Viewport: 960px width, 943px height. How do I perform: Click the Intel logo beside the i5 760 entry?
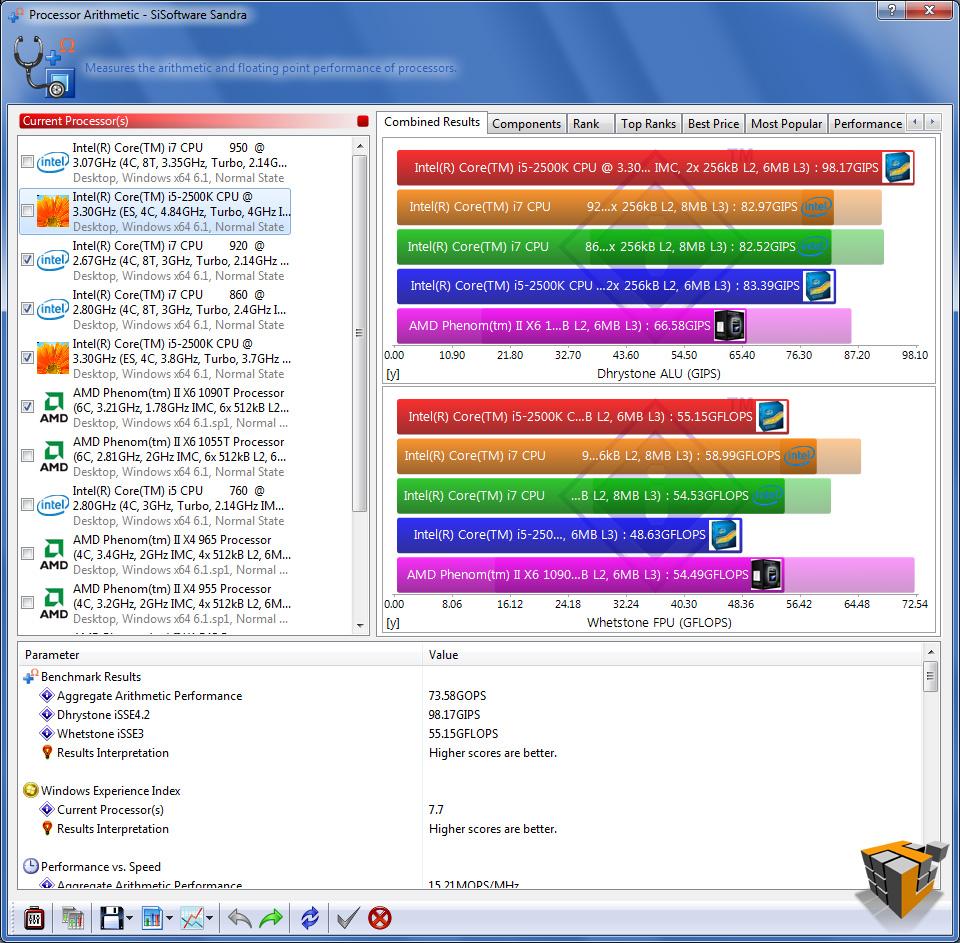pyautogui.click(x=53, y=505)
